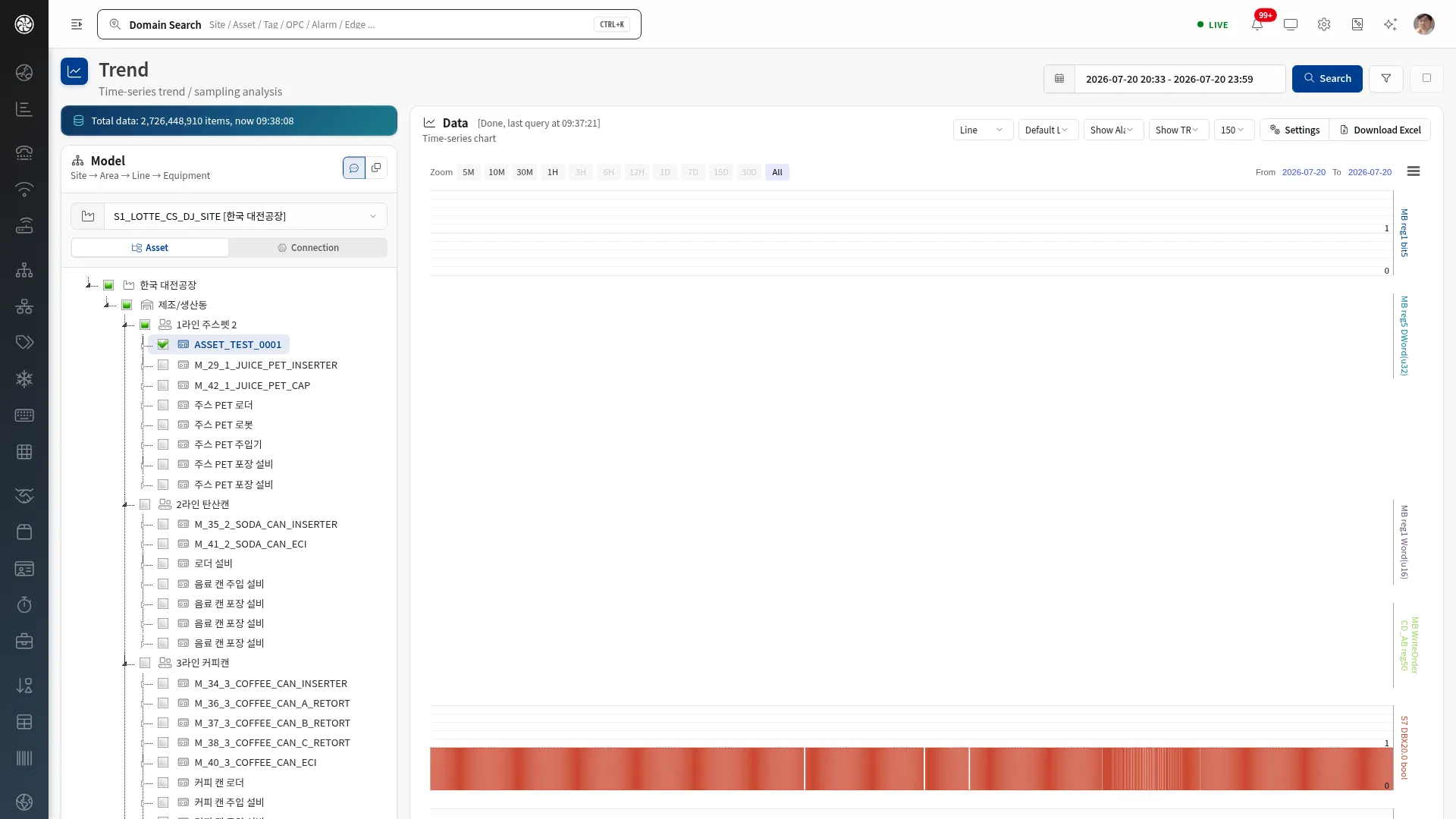Click the green MB WriteOrder axis label

tap(1409, 645)
